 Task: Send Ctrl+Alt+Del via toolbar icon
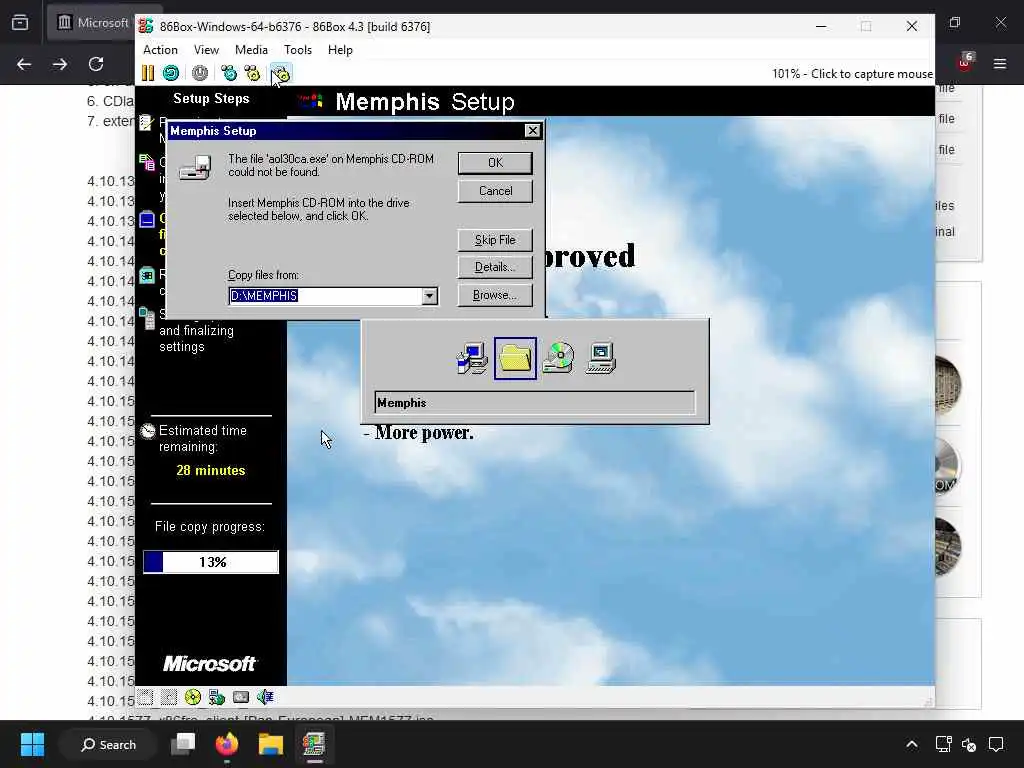click(x=229, y=73)
